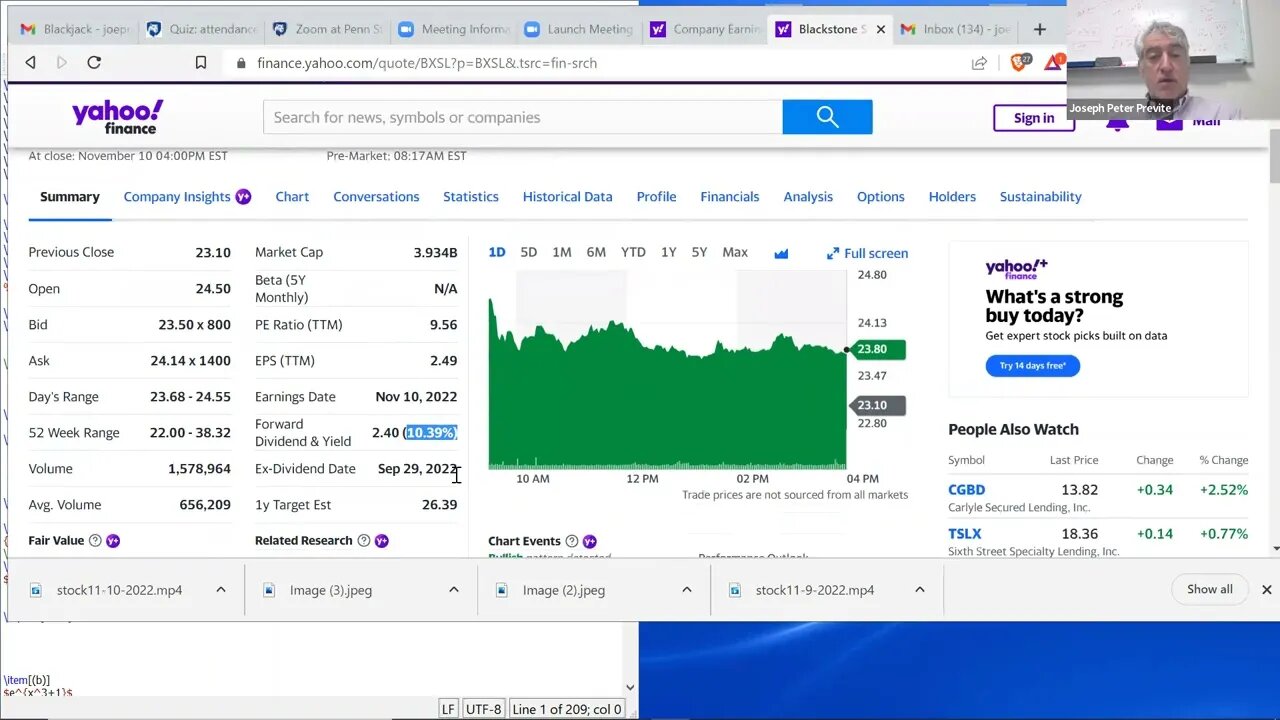Open Brave shields icon
The width and height of the screenshot is (1280, 720).
pos(1019,62)
